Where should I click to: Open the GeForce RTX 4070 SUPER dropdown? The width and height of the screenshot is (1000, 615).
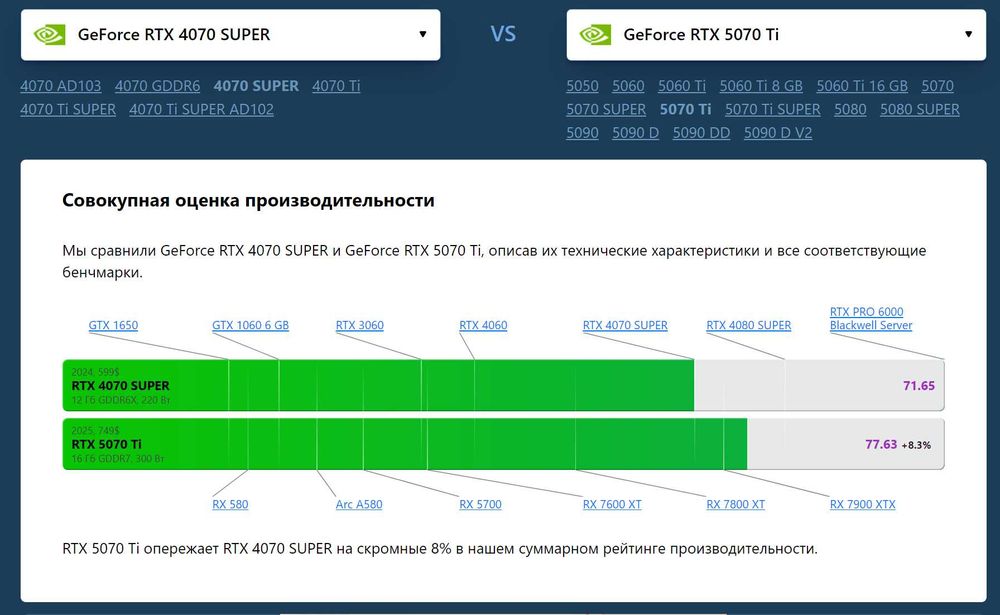coord(230,34)
